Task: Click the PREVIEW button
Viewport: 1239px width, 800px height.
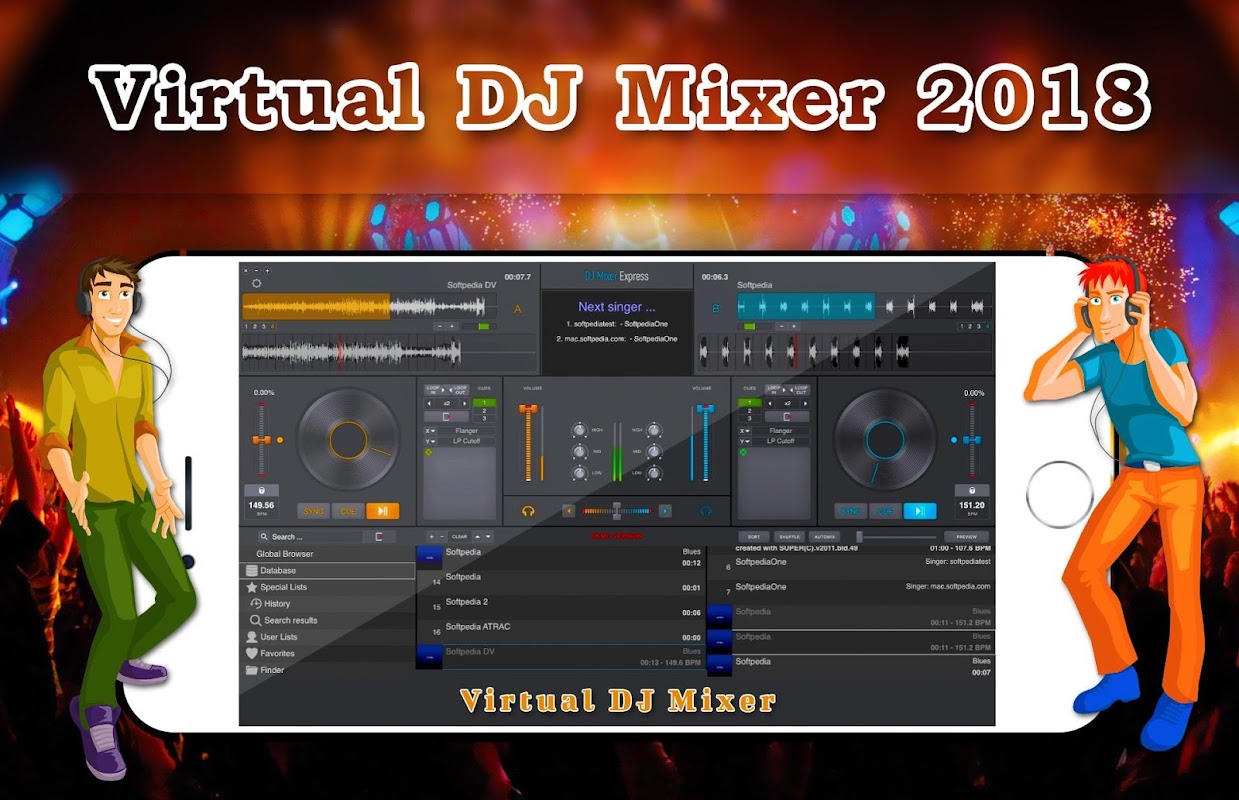Action: (967, 537)
